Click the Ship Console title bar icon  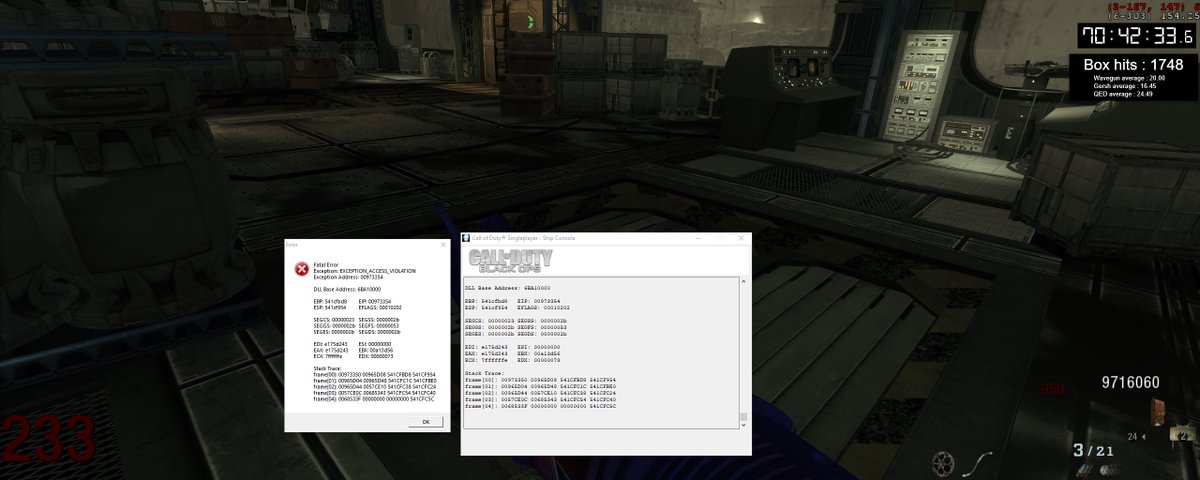466,238
